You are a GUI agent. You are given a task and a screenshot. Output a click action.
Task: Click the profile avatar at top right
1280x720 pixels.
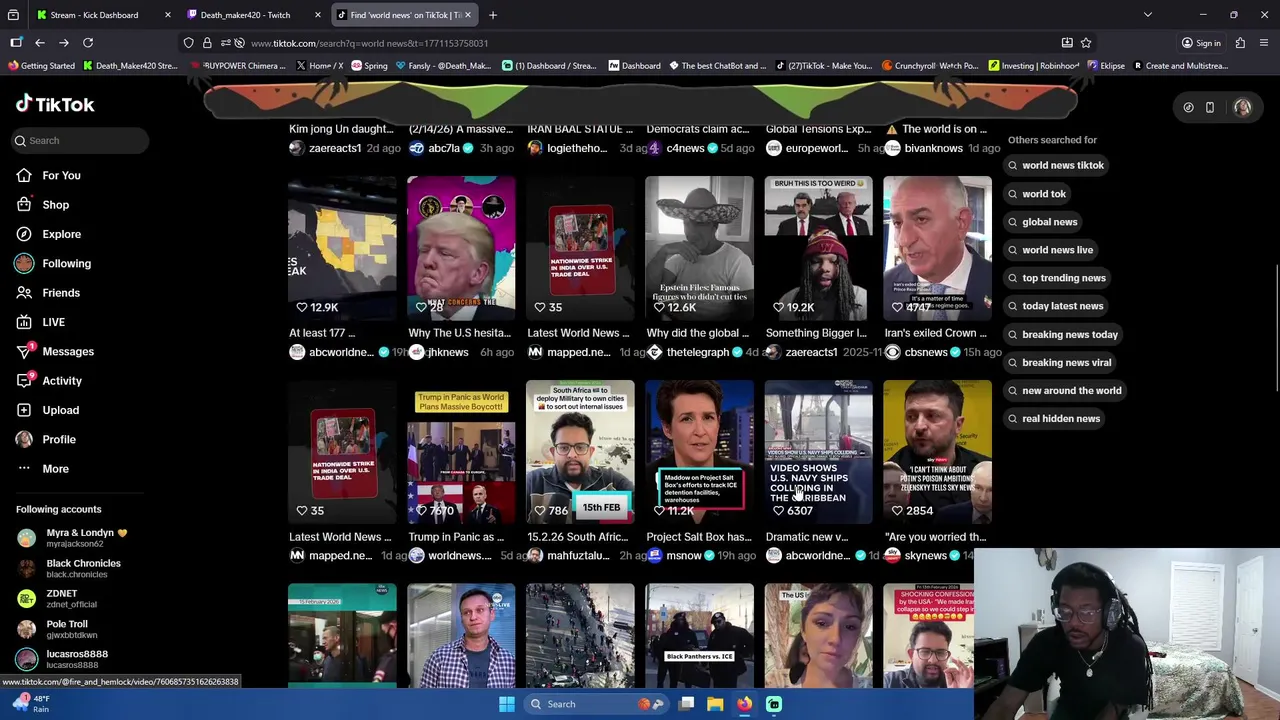pos(1242,107)
